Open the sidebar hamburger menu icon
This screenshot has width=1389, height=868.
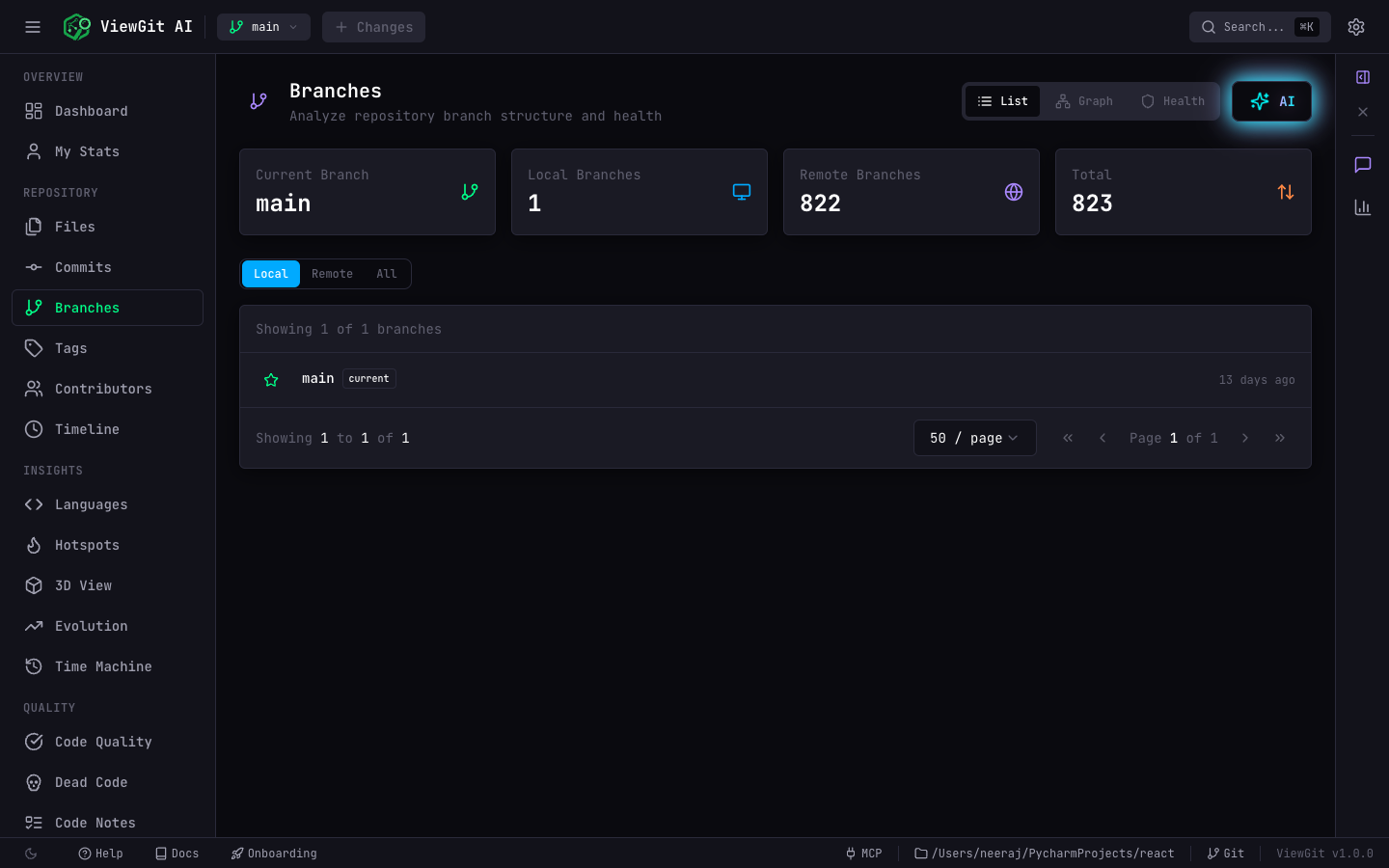click(32, 26)
